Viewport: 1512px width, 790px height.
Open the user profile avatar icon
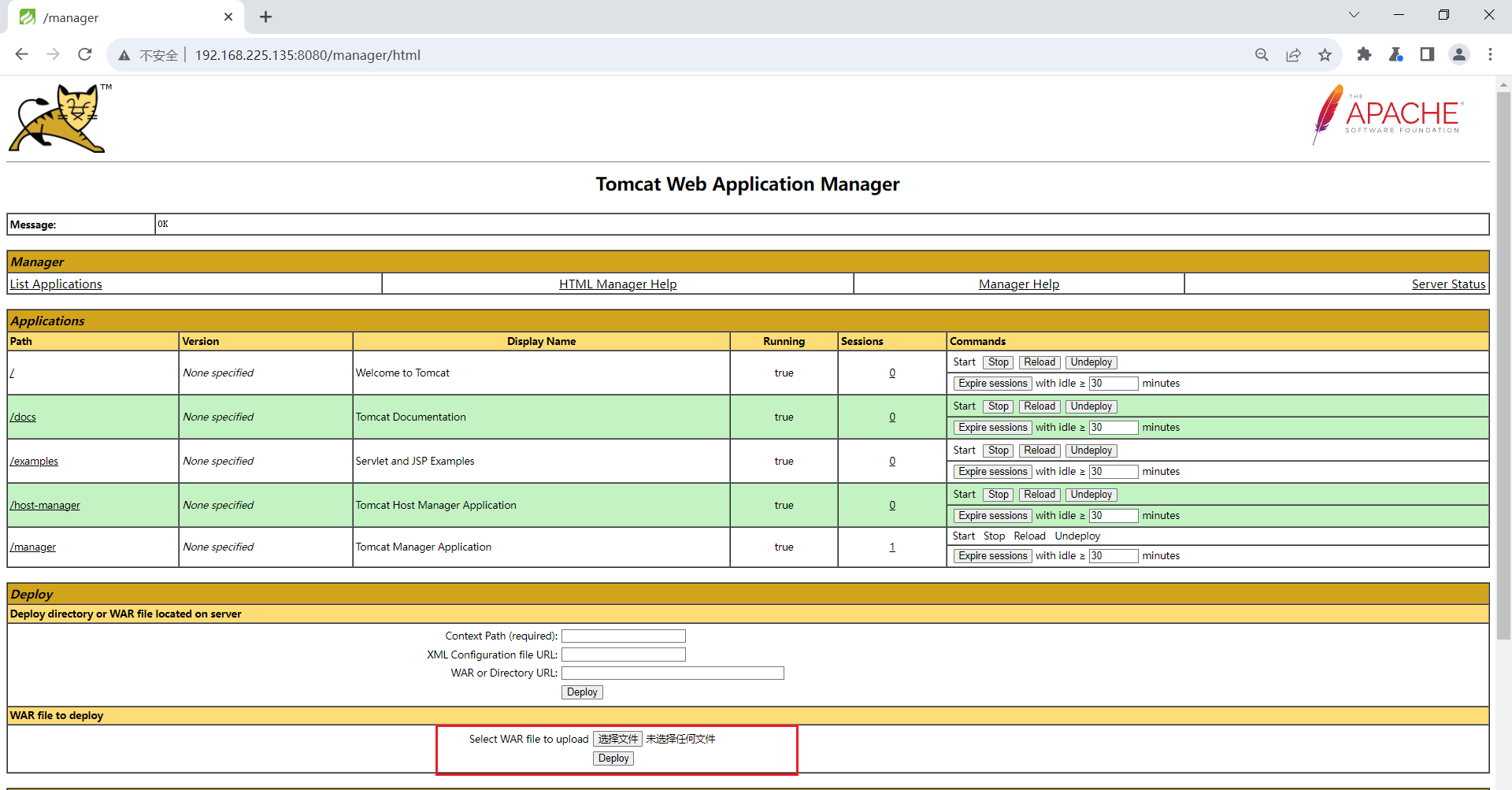pyautogui.click(x=1458, y=54)
